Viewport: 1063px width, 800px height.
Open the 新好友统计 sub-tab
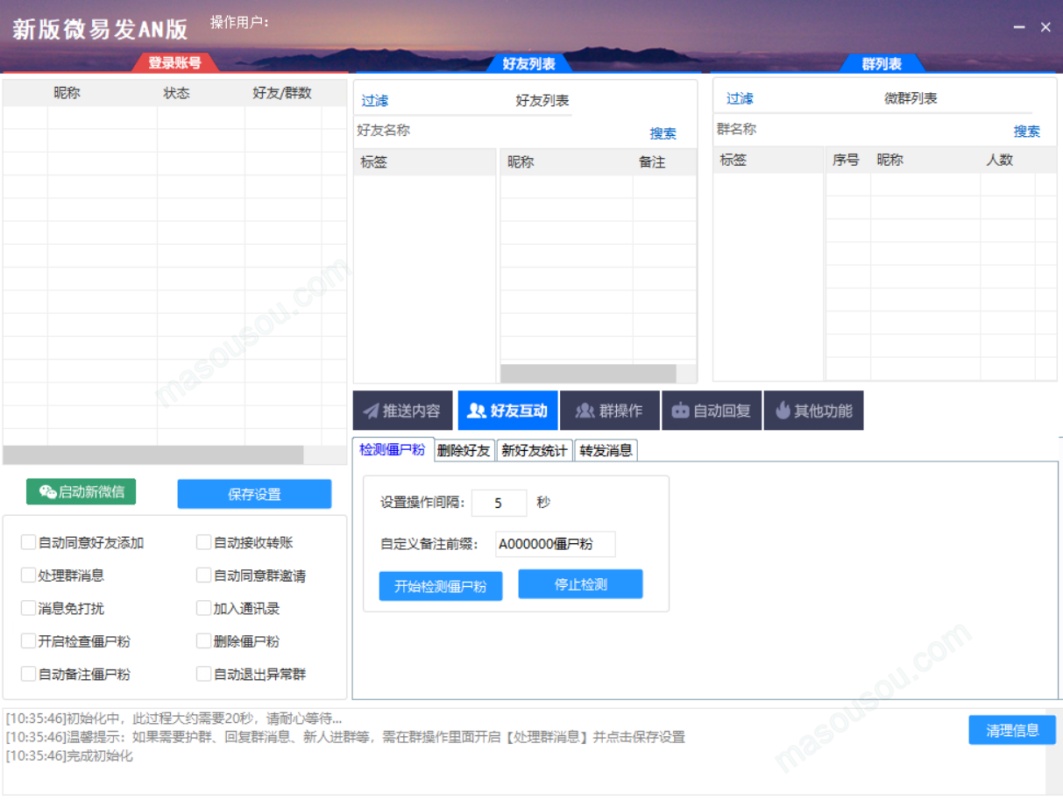pos(534,450)
